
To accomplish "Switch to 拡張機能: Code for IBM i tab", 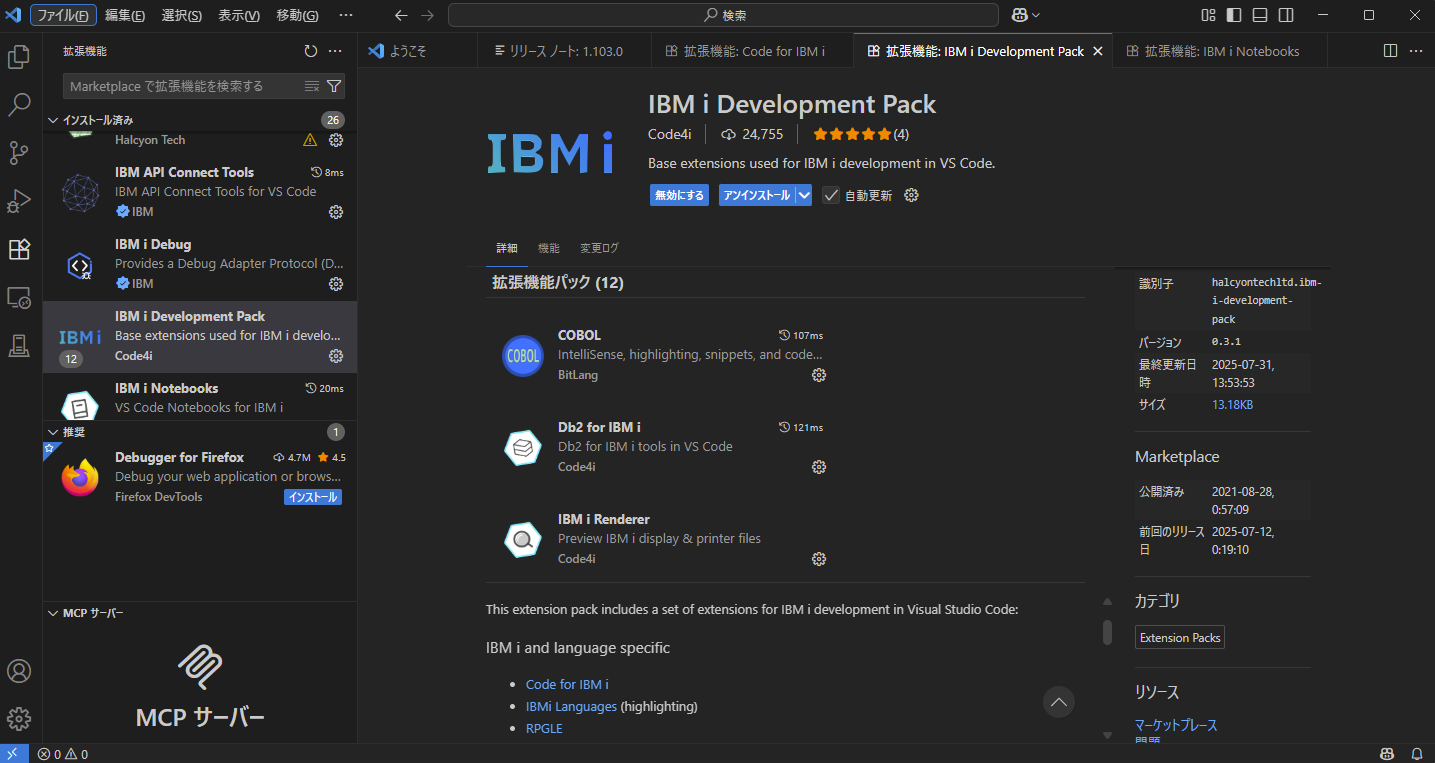I will 753,51.
